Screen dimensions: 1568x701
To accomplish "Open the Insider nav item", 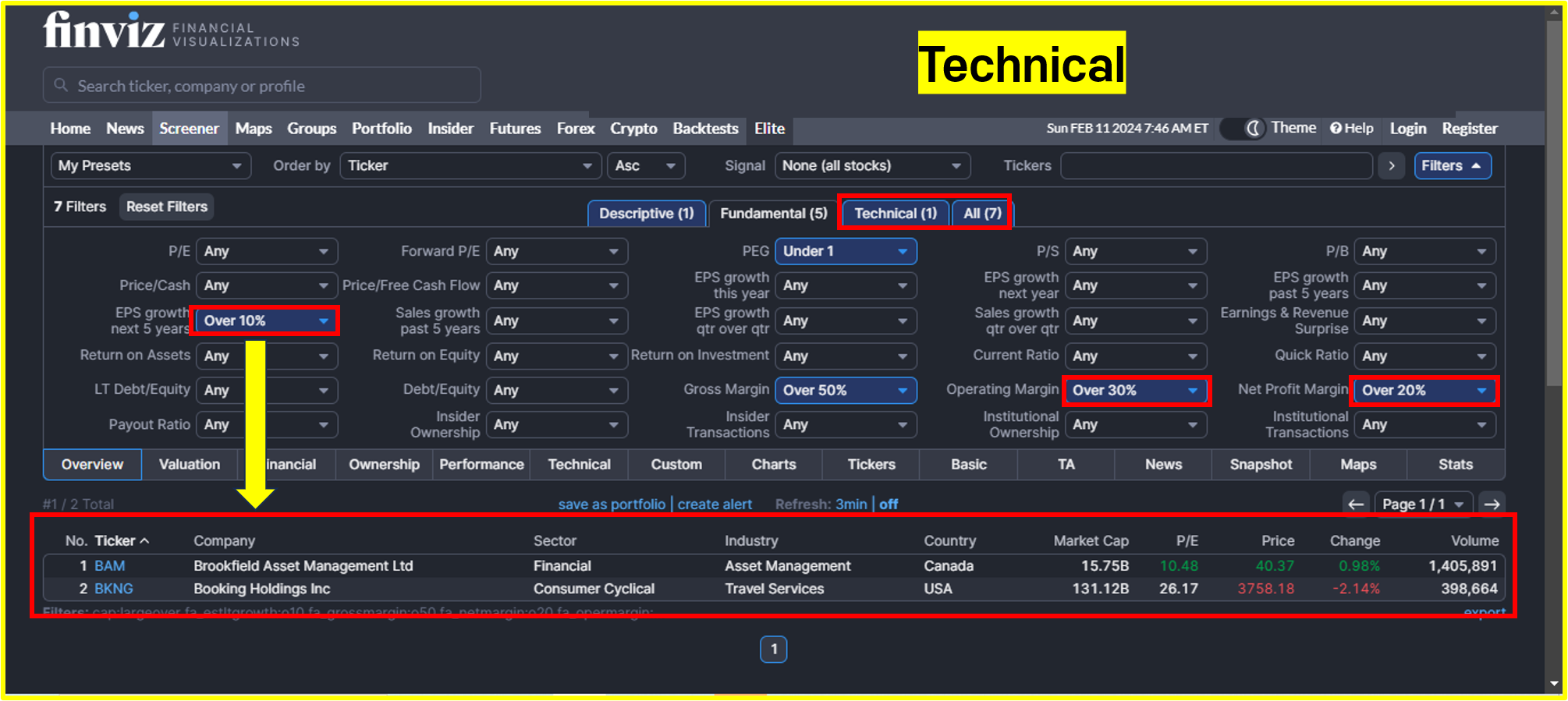I will click(450, 129).
